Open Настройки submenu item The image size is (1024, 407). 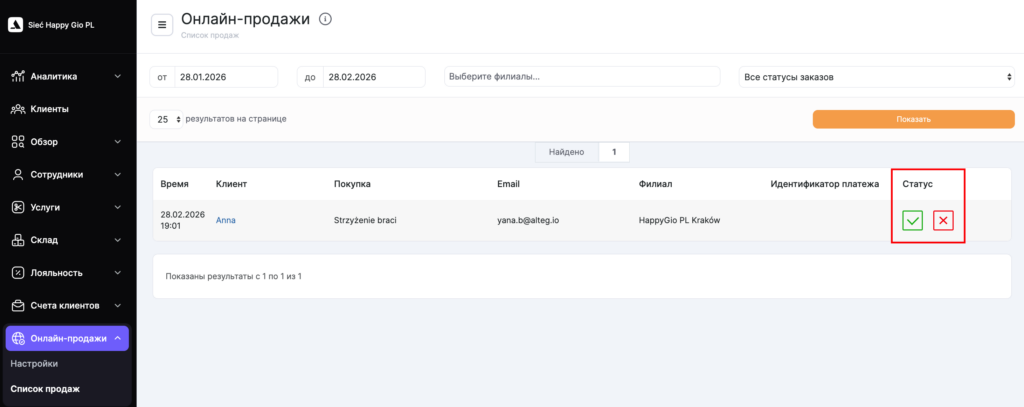pyautogui.click(x=34, y=364)
